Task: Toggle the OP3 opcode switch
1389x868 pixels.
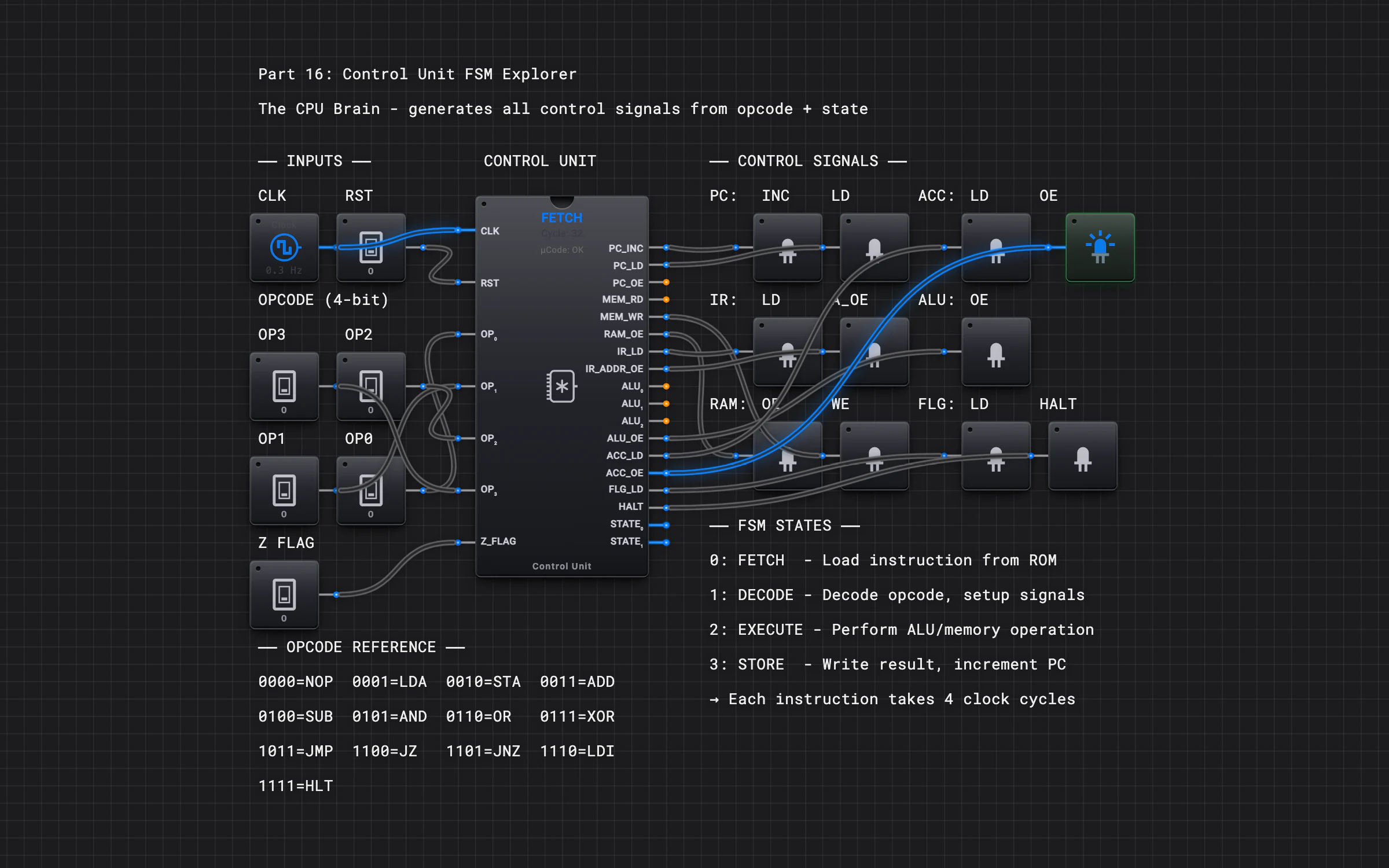Action: pyautogui.click(x=284, y=386)
